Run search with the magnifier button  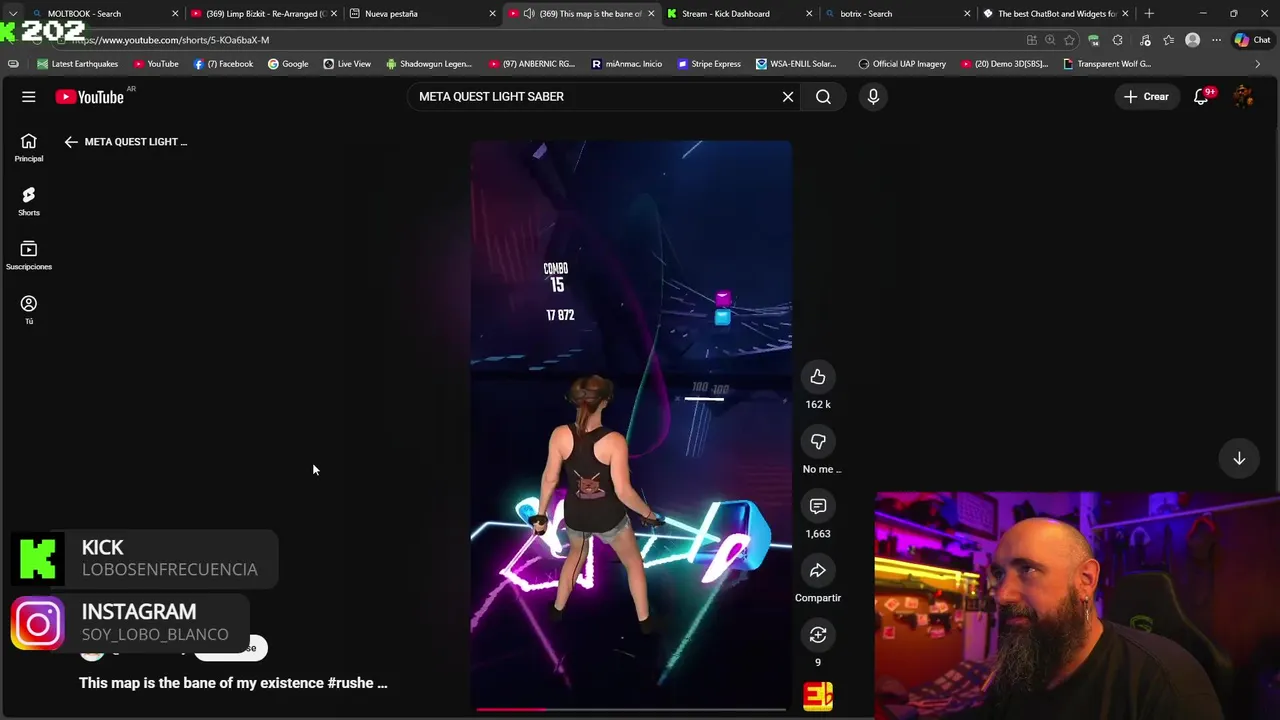click(823, 97)
